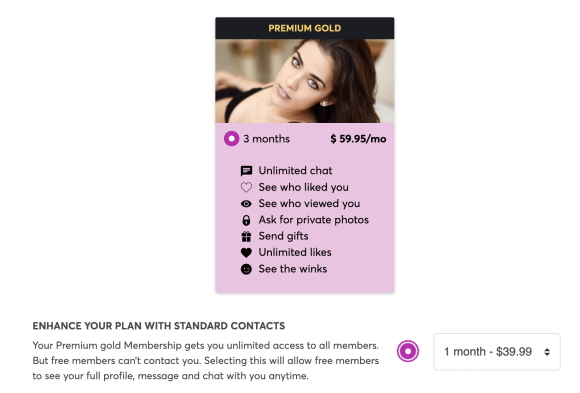Viewport: 580px width, 393px height.
Task: Click the gift box icon
Action: 246,236
